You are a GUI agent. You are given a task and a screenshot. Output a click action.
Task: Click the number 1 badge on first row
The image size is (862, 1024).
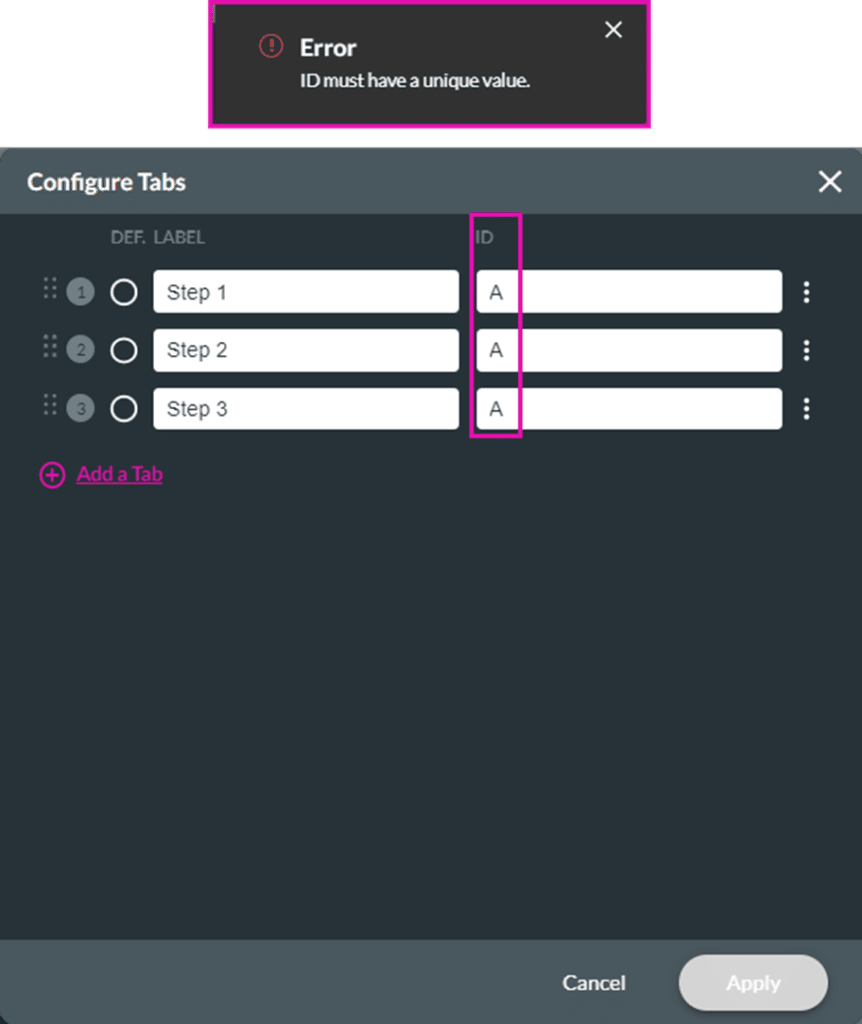coord(80,292)
